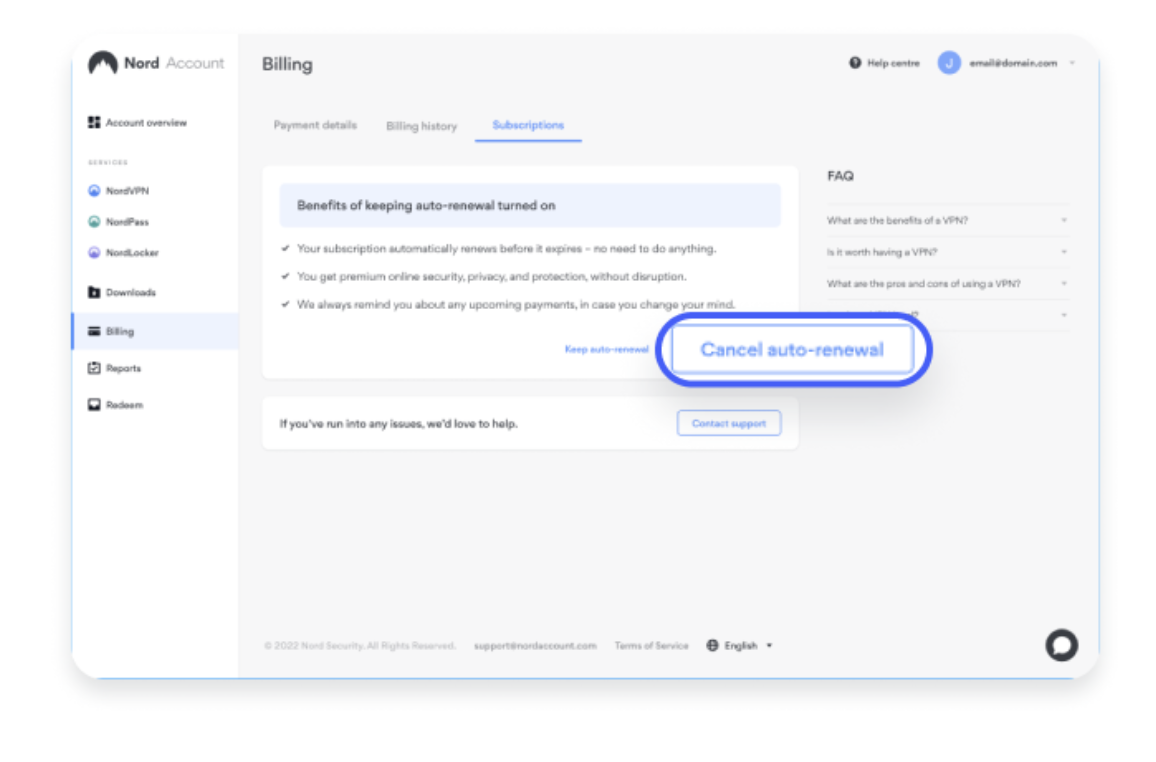Click the Cancel auto-renewal button
Image resolution: width=1156 pixels, height=762 pixels.
(x=792, y=350)
